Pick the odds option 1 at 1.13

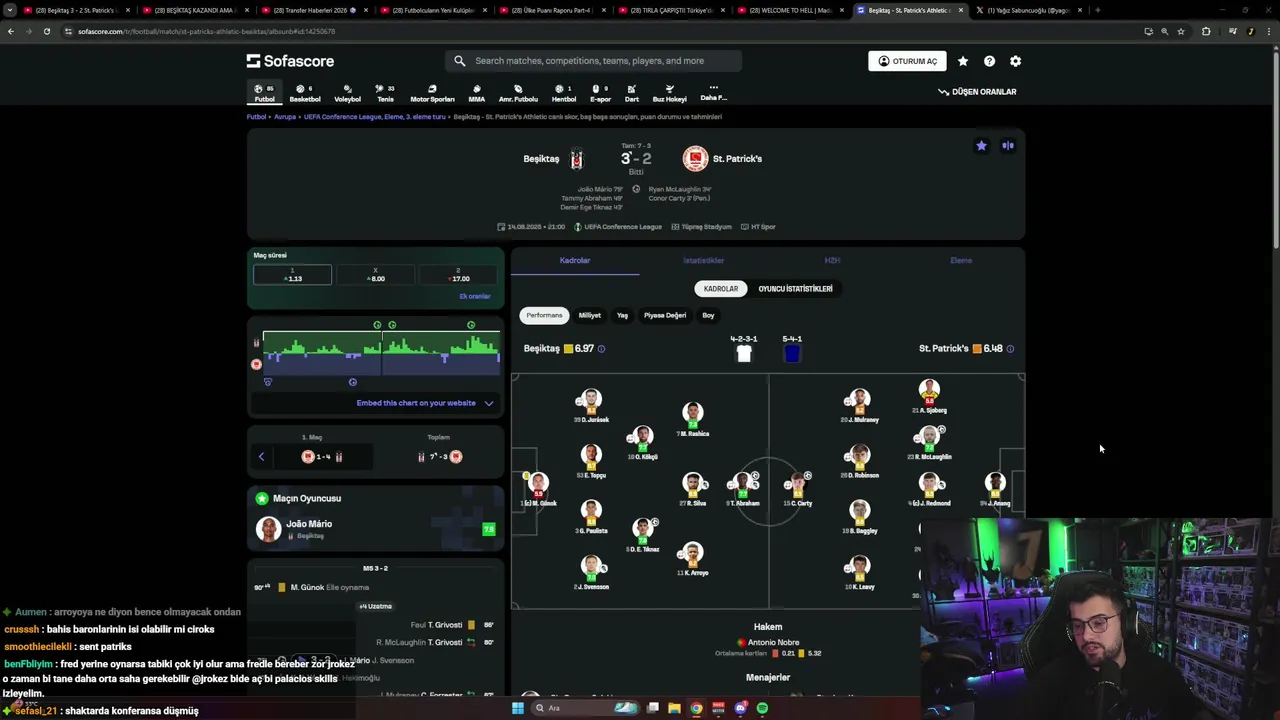(x=292, y=274)
